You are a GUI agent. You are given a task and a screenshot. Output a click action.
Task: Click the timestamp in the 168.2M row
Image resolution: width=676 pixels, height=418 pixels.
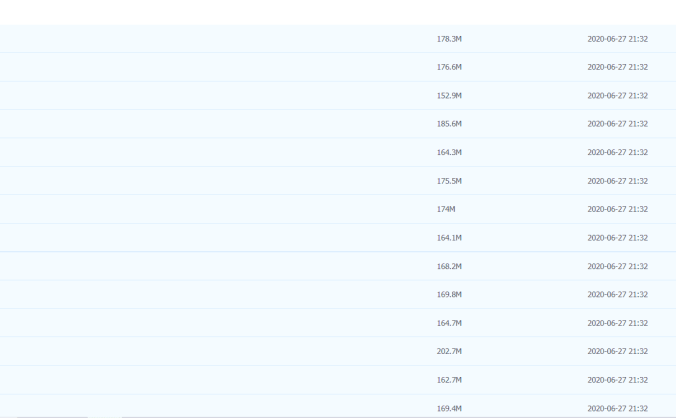tap(617, 266)
